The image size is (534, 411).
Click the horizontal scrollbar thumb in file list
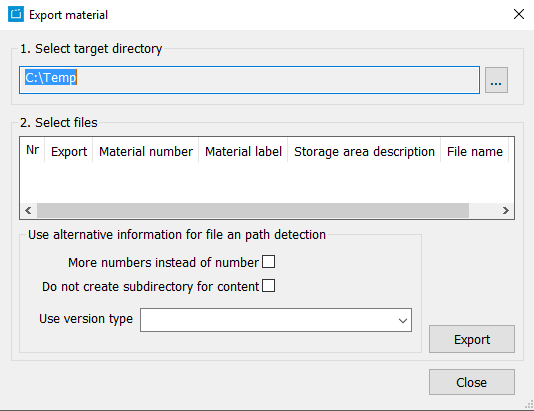[x=253, y=210]
